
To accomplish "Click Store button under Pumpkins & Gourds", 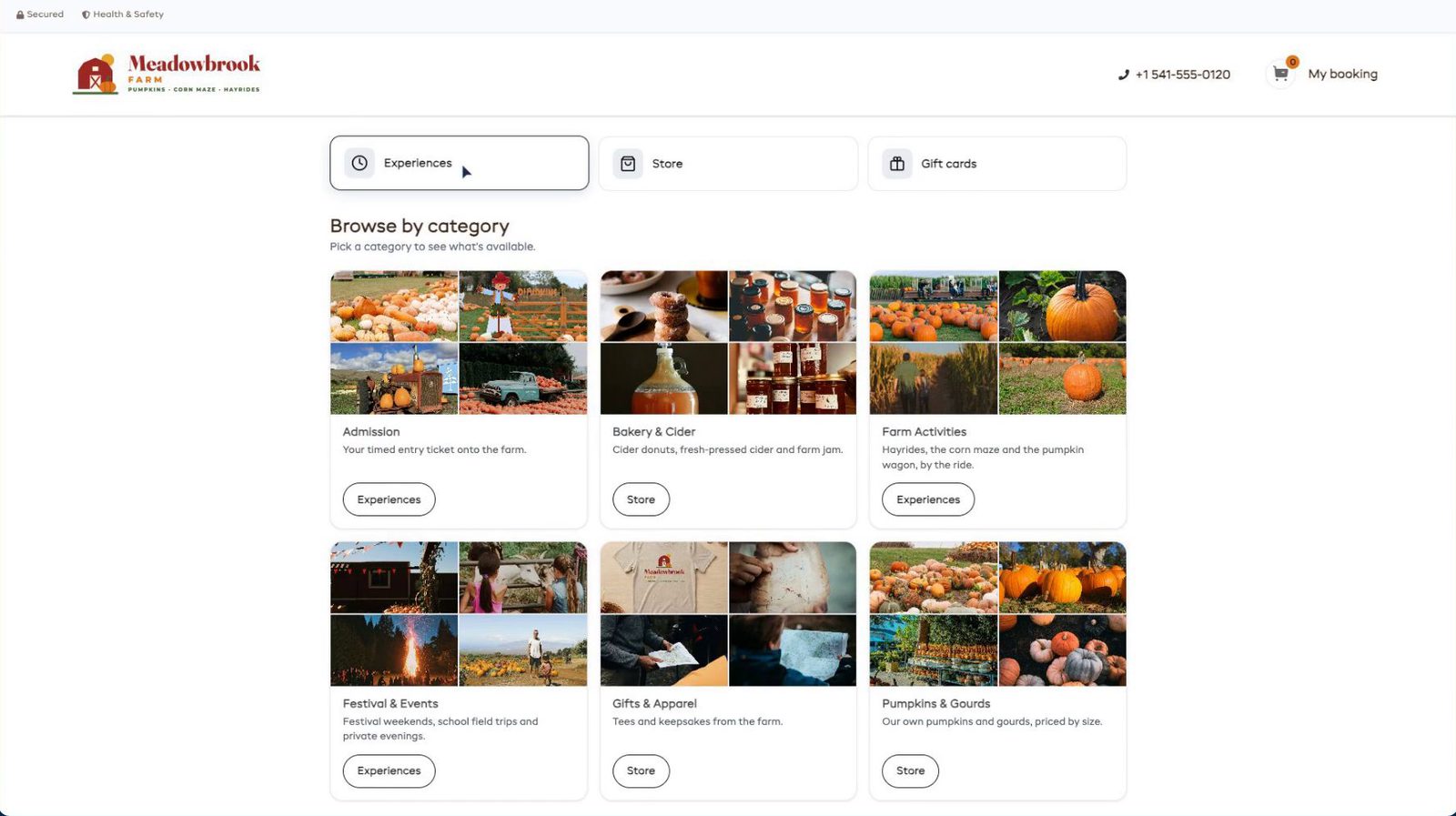I will click(910, 771).
